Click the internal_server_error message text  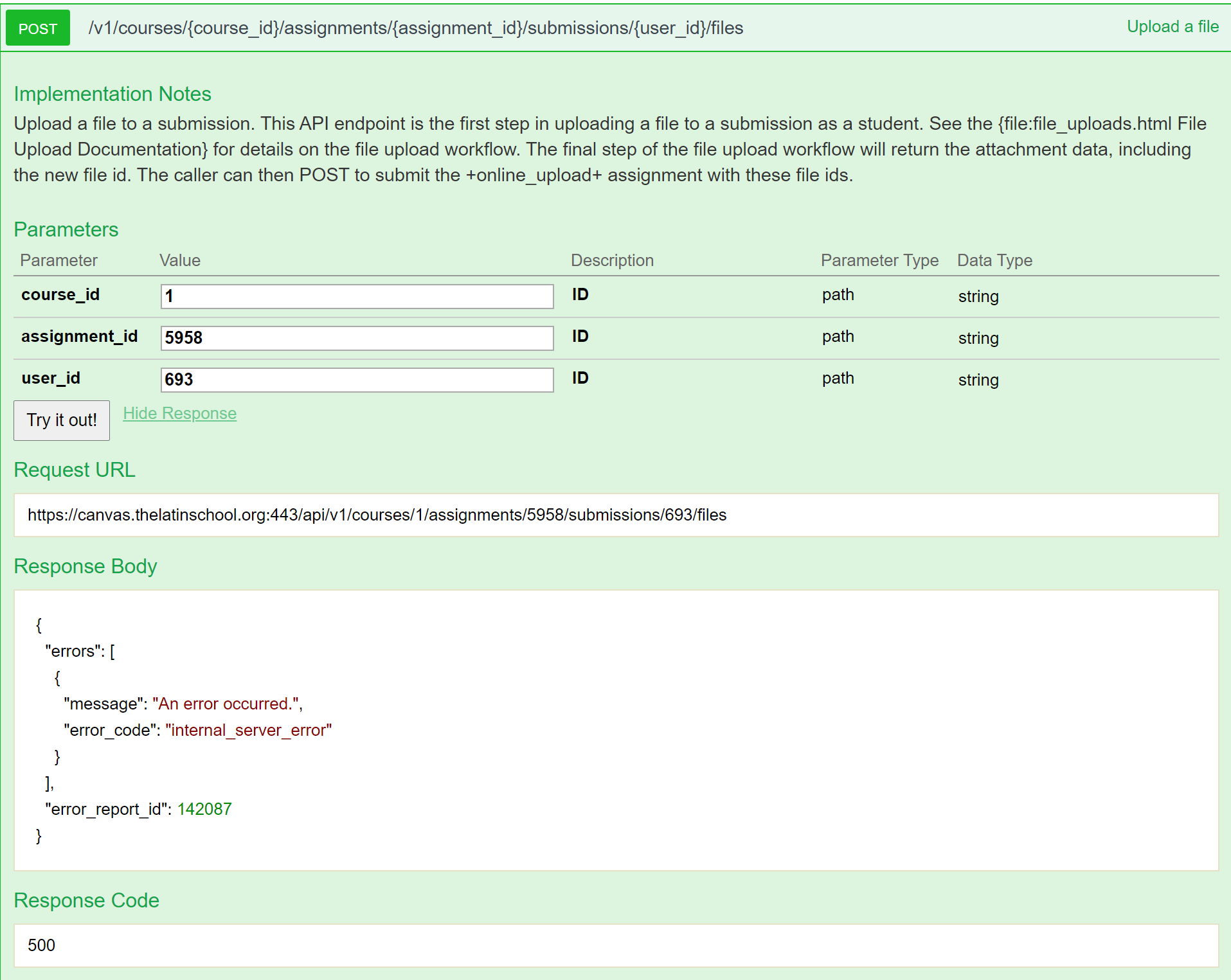(249, 730)
